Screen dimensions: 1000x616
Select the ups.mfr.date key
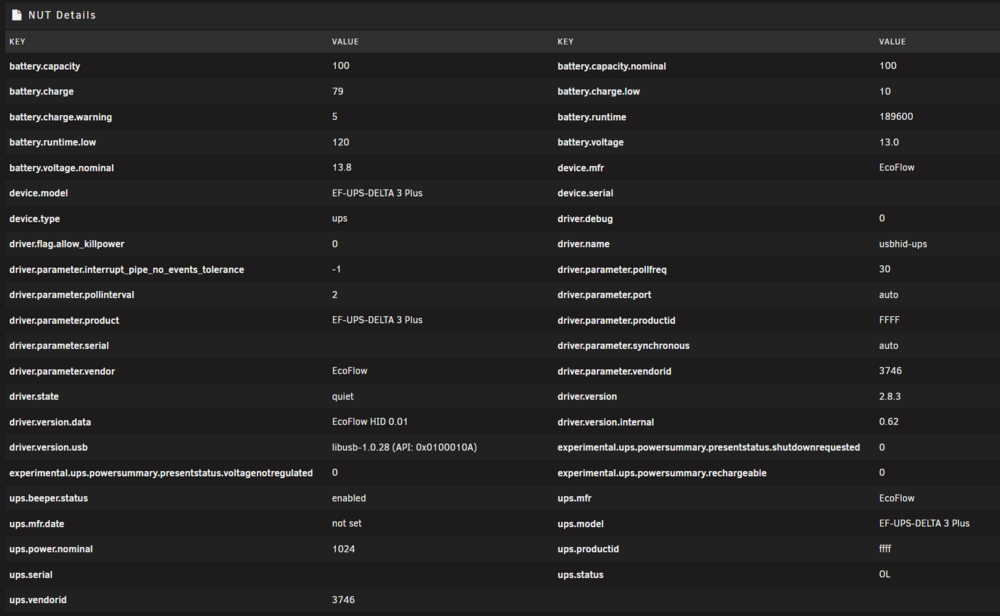[36, 524]
